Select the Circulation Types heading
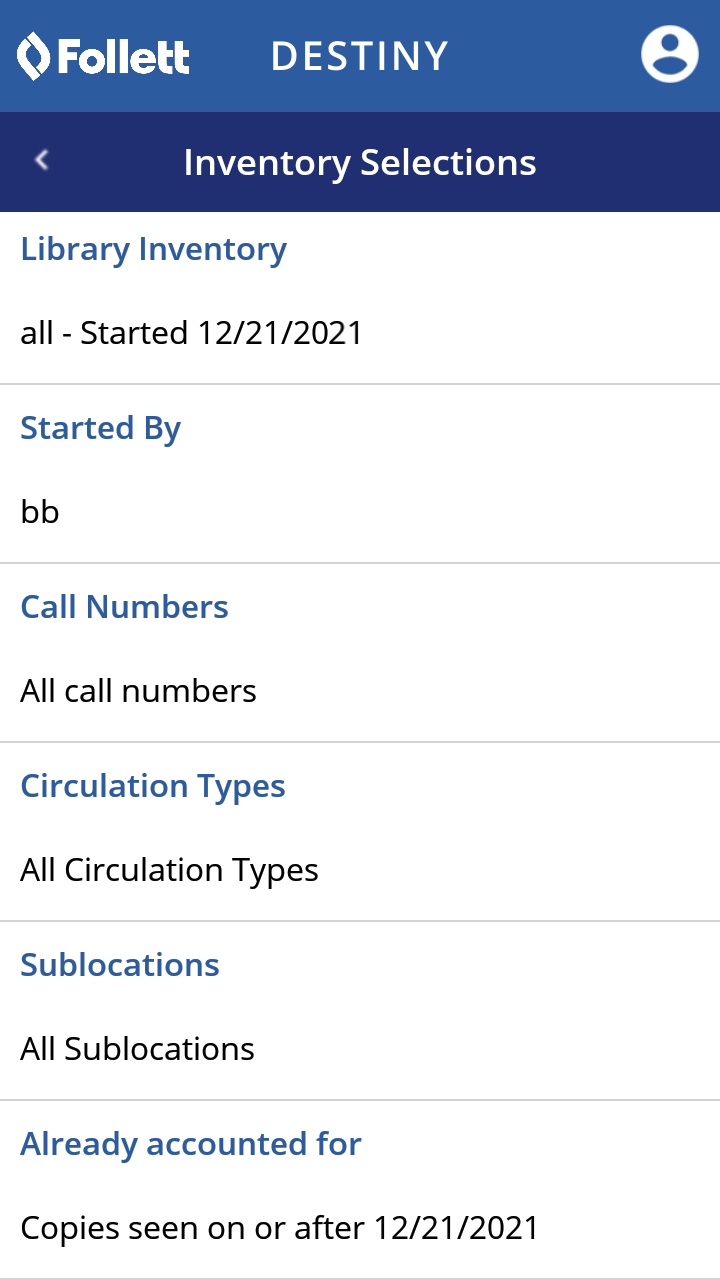This screenshot has width=720, height=1280. tap(153, 786)
